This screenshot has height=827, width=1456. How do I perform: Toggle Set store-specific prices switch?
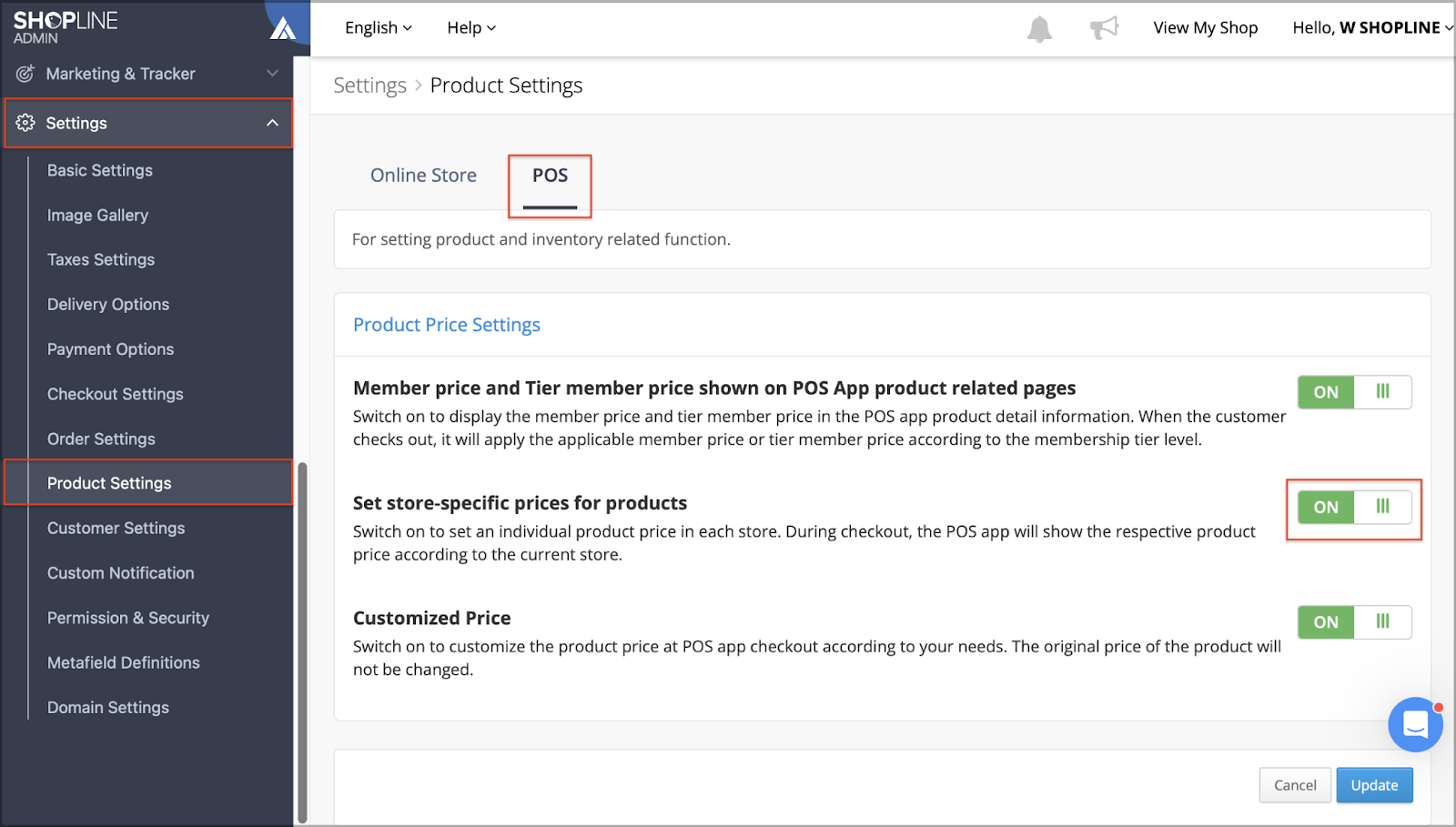coord(1354,508)
